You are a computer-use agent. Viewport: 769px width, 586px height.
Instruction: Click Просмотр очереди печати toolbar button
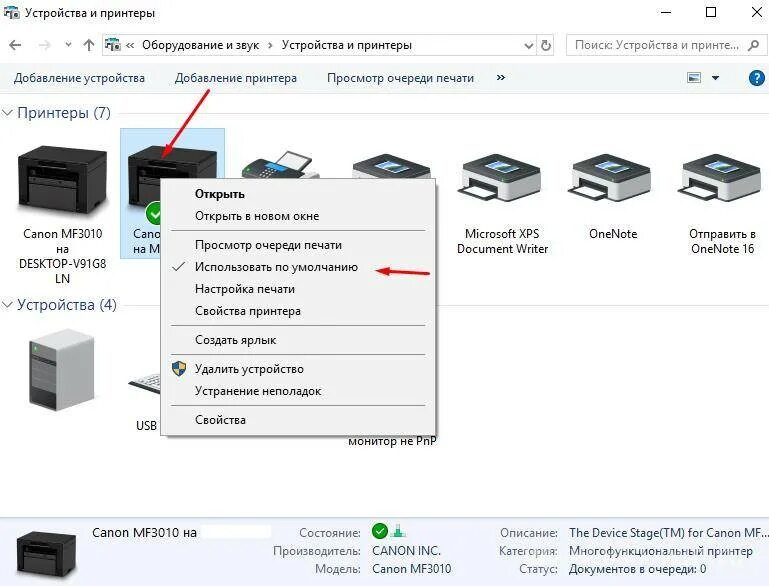tap(400, 78)
